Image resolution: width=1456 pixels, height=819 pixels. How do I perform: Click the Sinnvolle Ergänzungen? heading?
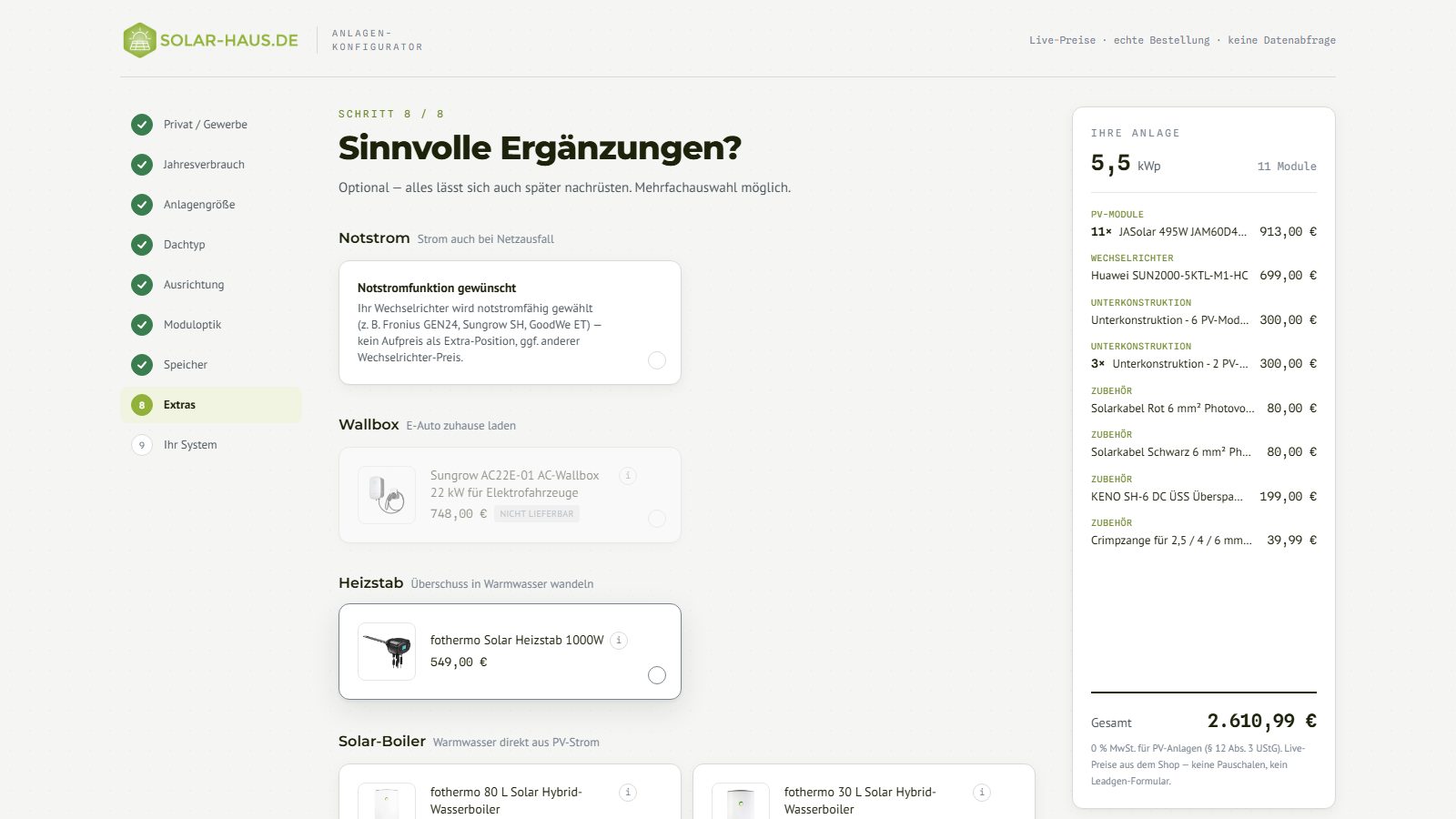point(540,147)
